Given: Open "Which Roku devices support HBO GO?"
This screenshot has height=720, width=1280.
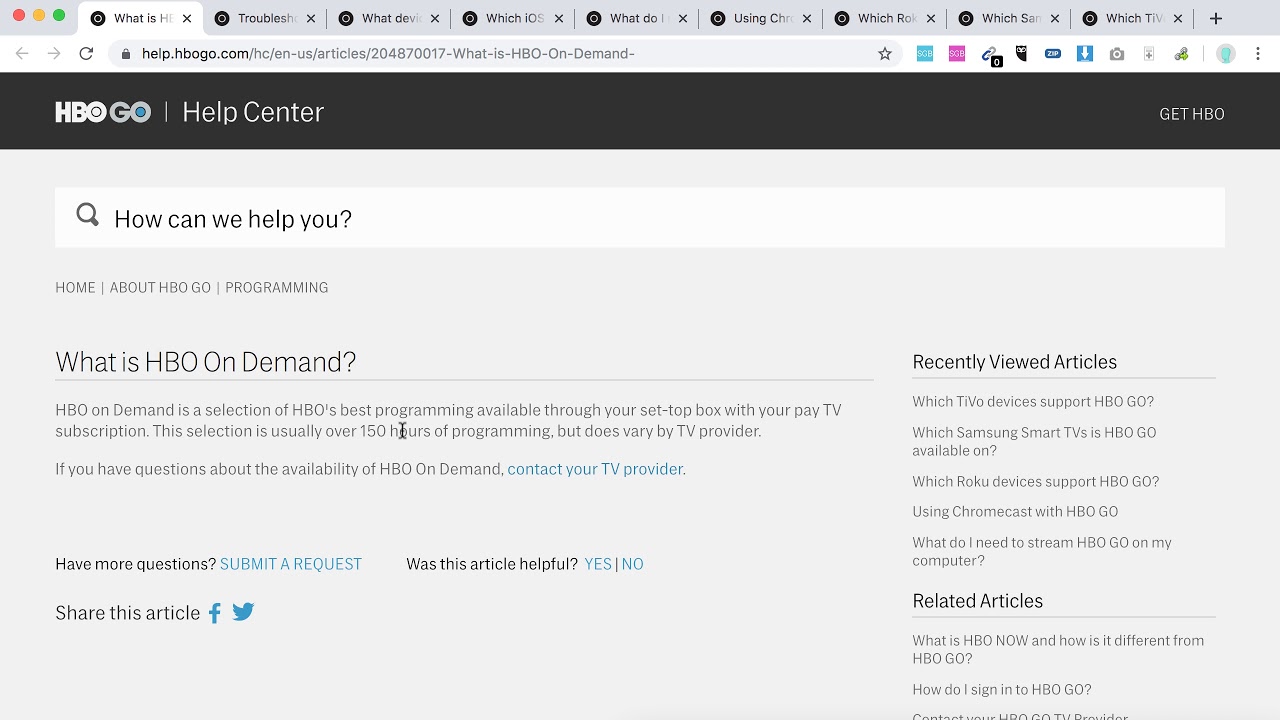Looking at the screenshot, I should 1035,482.
